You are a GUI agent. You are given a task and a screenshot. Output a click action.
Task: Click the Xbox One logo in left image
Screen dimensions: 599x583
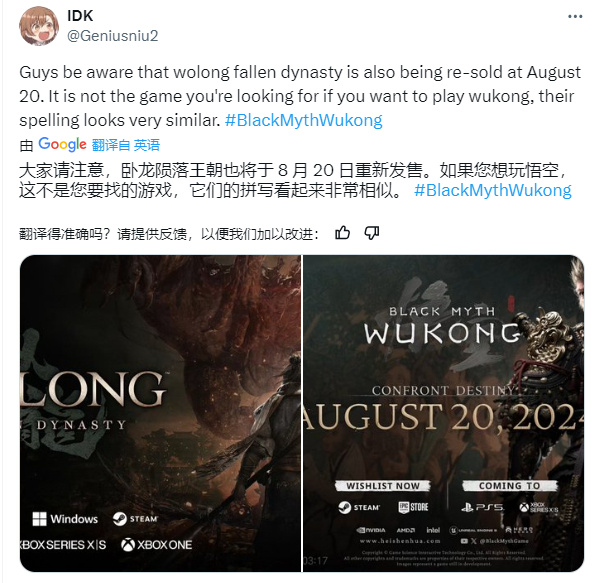tap(157, 545)
